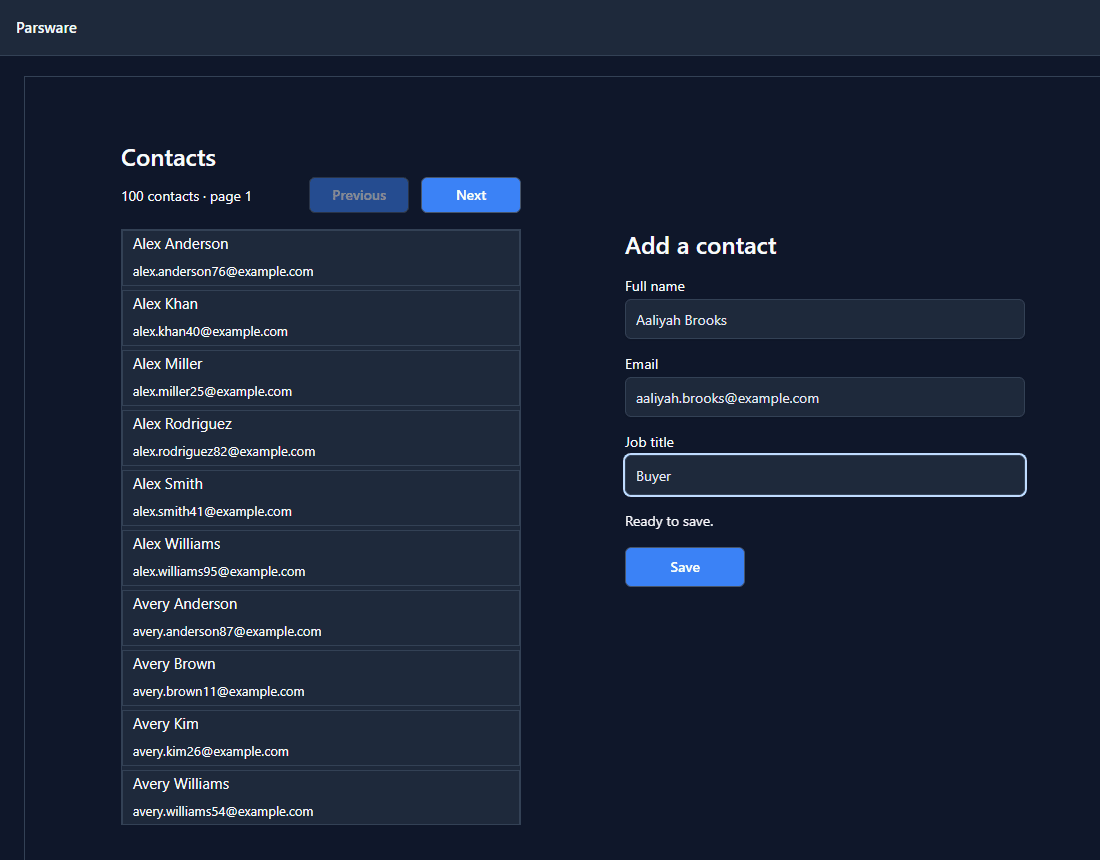Click the avery.brown11@example.com email text
The height and width of the screenshot is (860, 1100).
pos(218,691)
